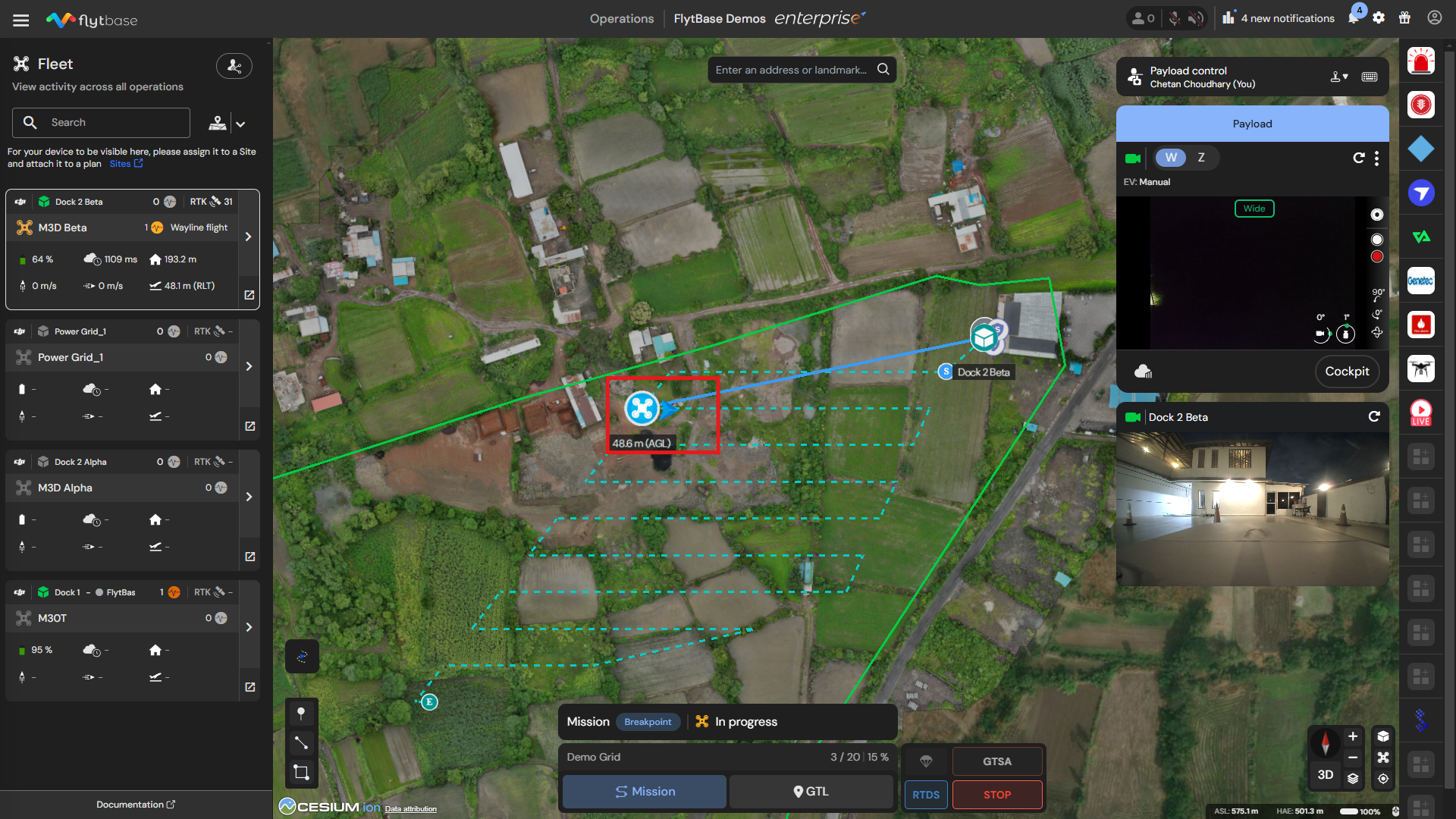Open device filter dropdown beside search
Screen dimensions: 1456x819
240,124
